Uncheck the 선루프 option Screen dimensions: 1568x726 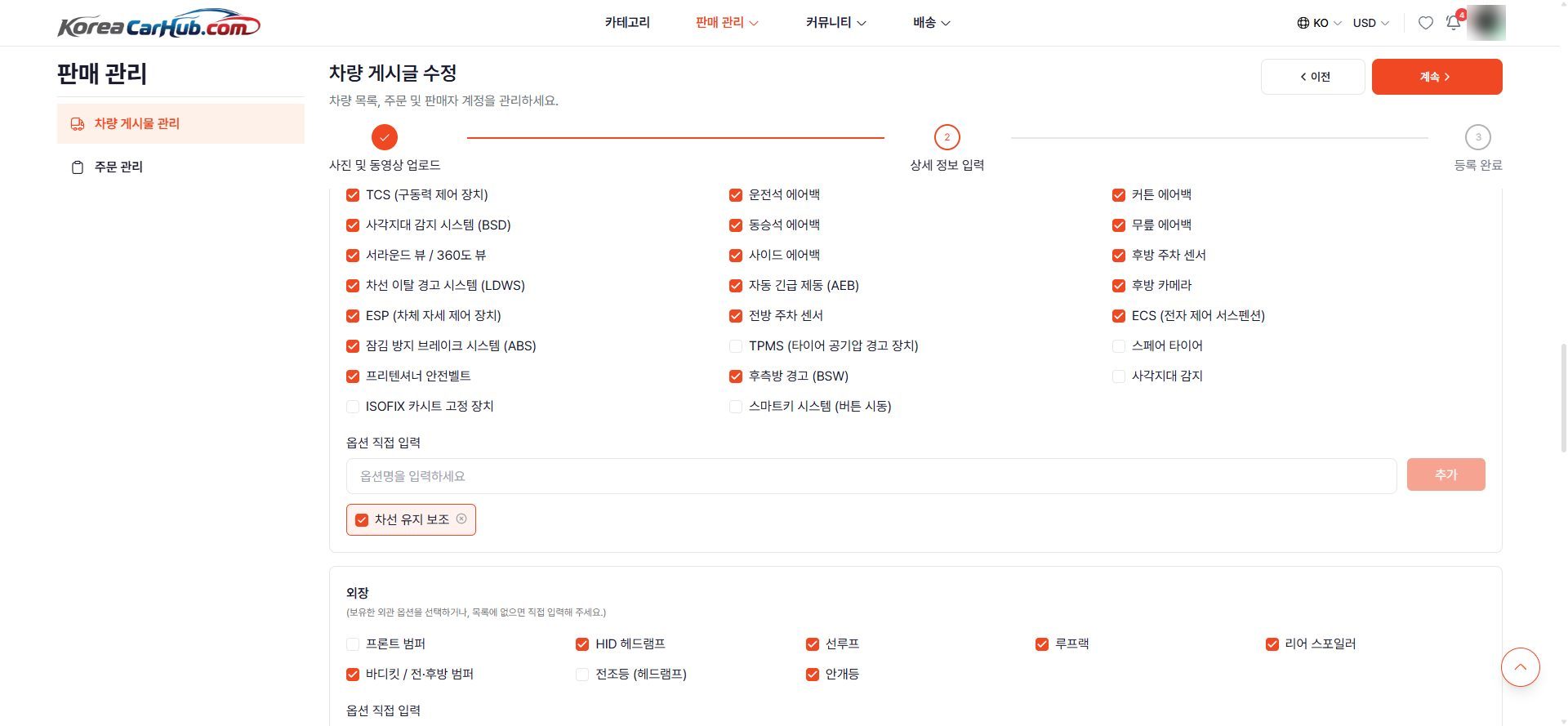tap(813, 644)
